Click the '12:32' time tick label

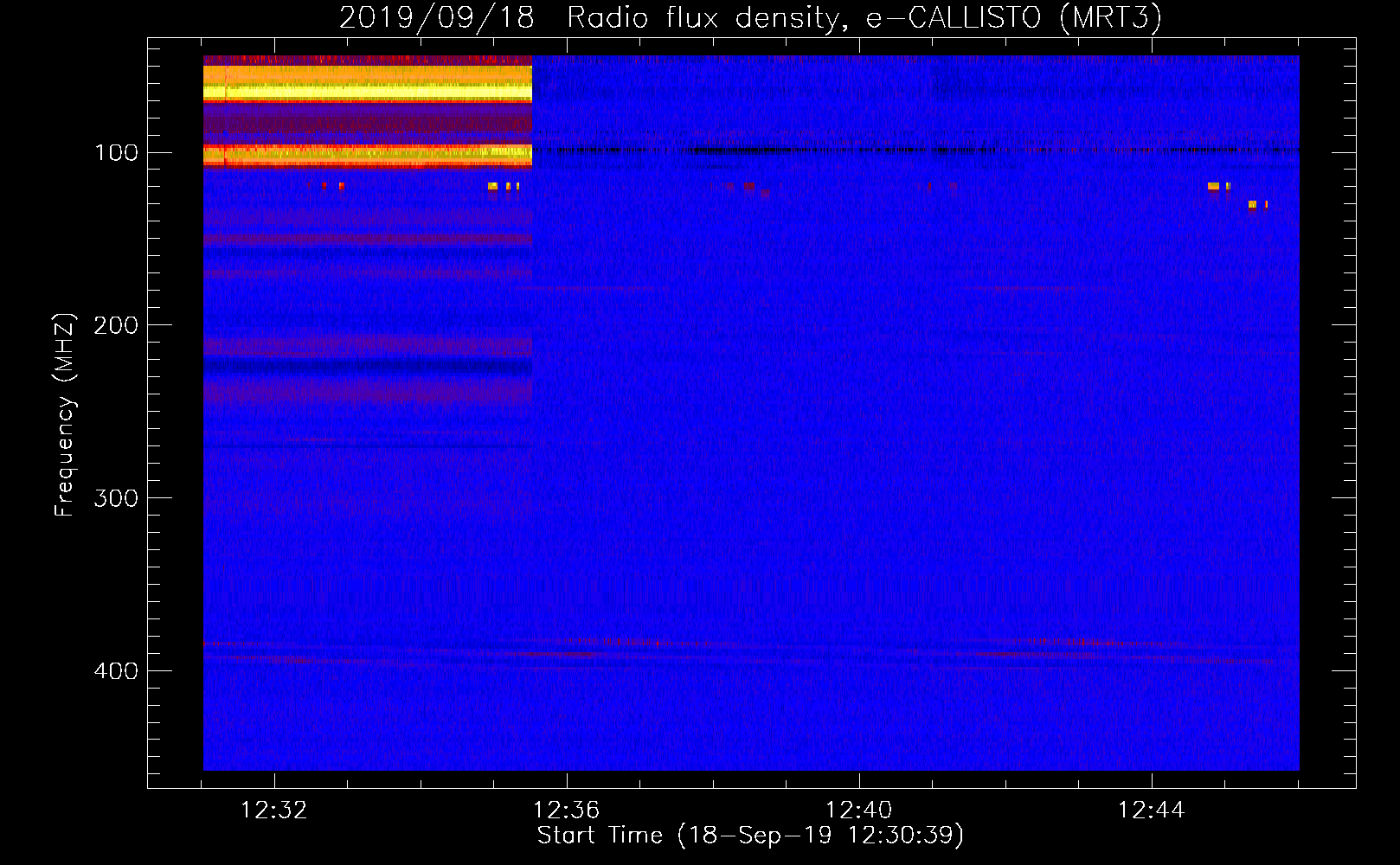[274, 810]
